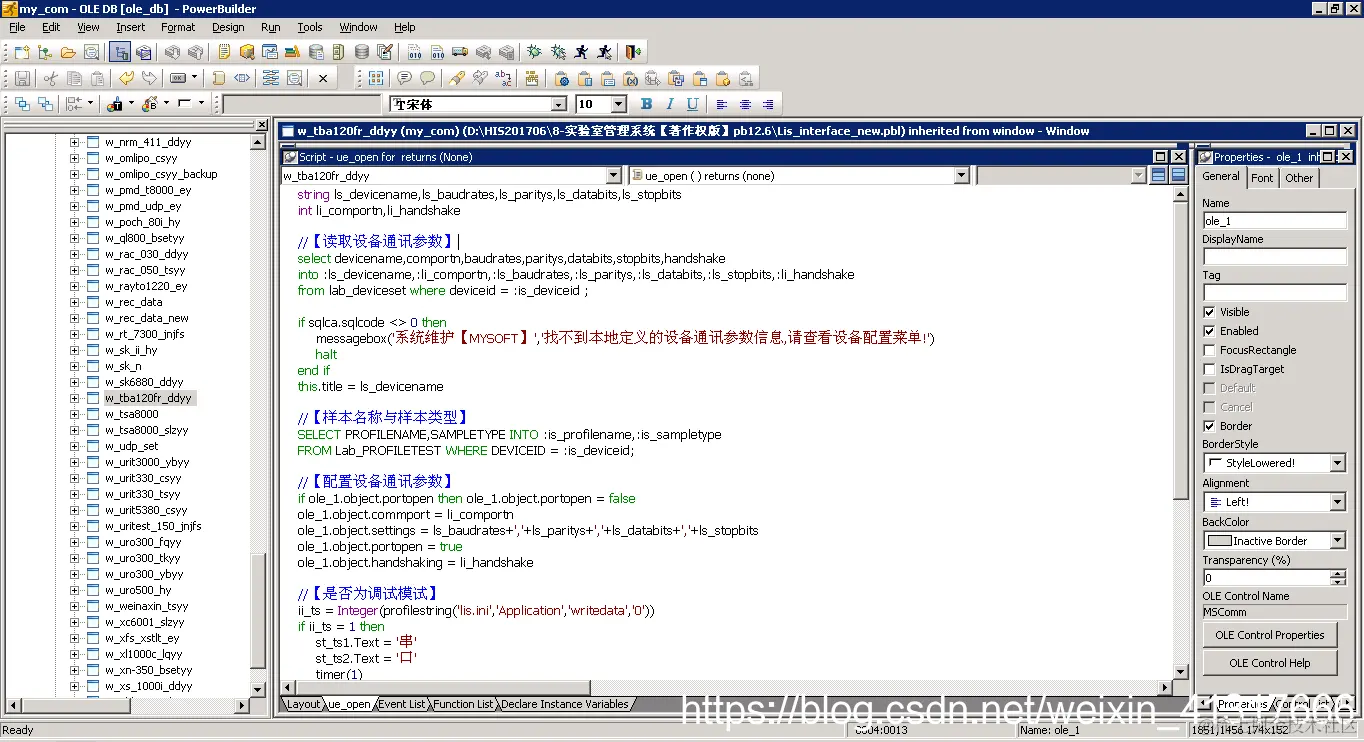The height and width of the screenshot is (742, 1364).
Task: Open the Database painter cylinder icon
Action: point(361,52)
